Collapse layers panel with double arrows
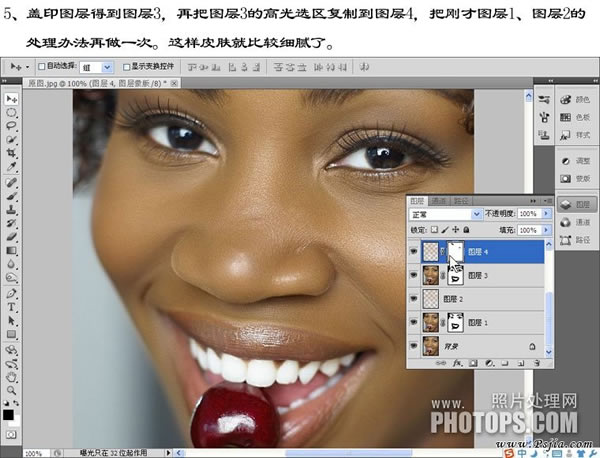 pos(533,200)
